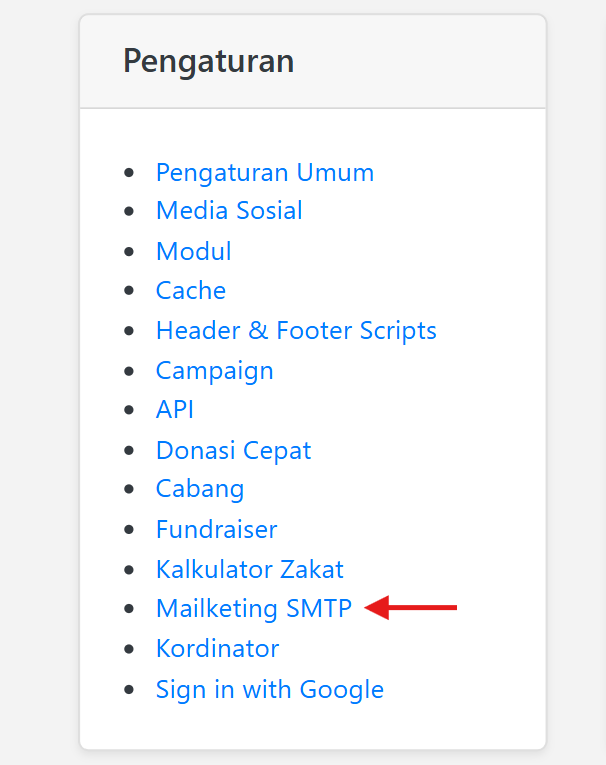
Task: Open Sign in with Google settings
Action: (269, 689)
